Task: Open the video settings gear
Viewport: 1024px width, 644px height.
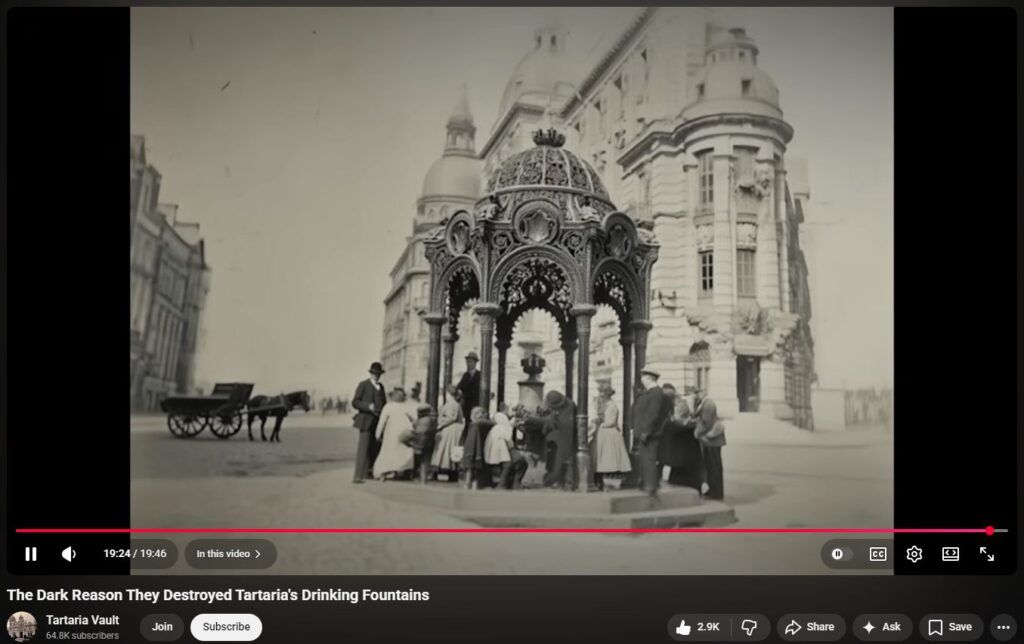Action: pos(914,554)
